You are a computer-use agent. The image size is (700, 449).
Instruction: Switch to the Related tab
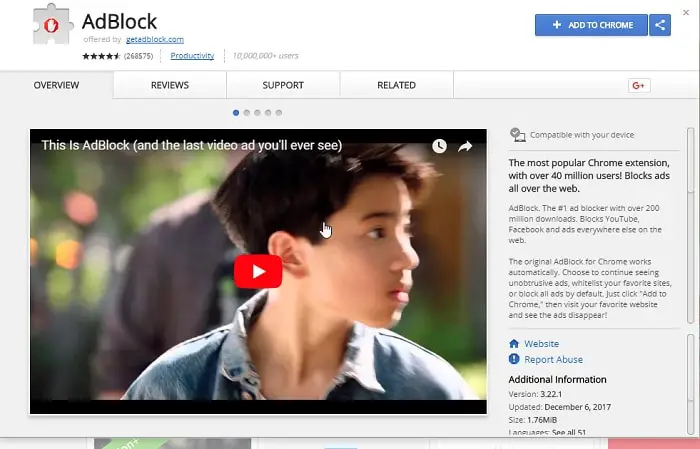coord(396,85)
